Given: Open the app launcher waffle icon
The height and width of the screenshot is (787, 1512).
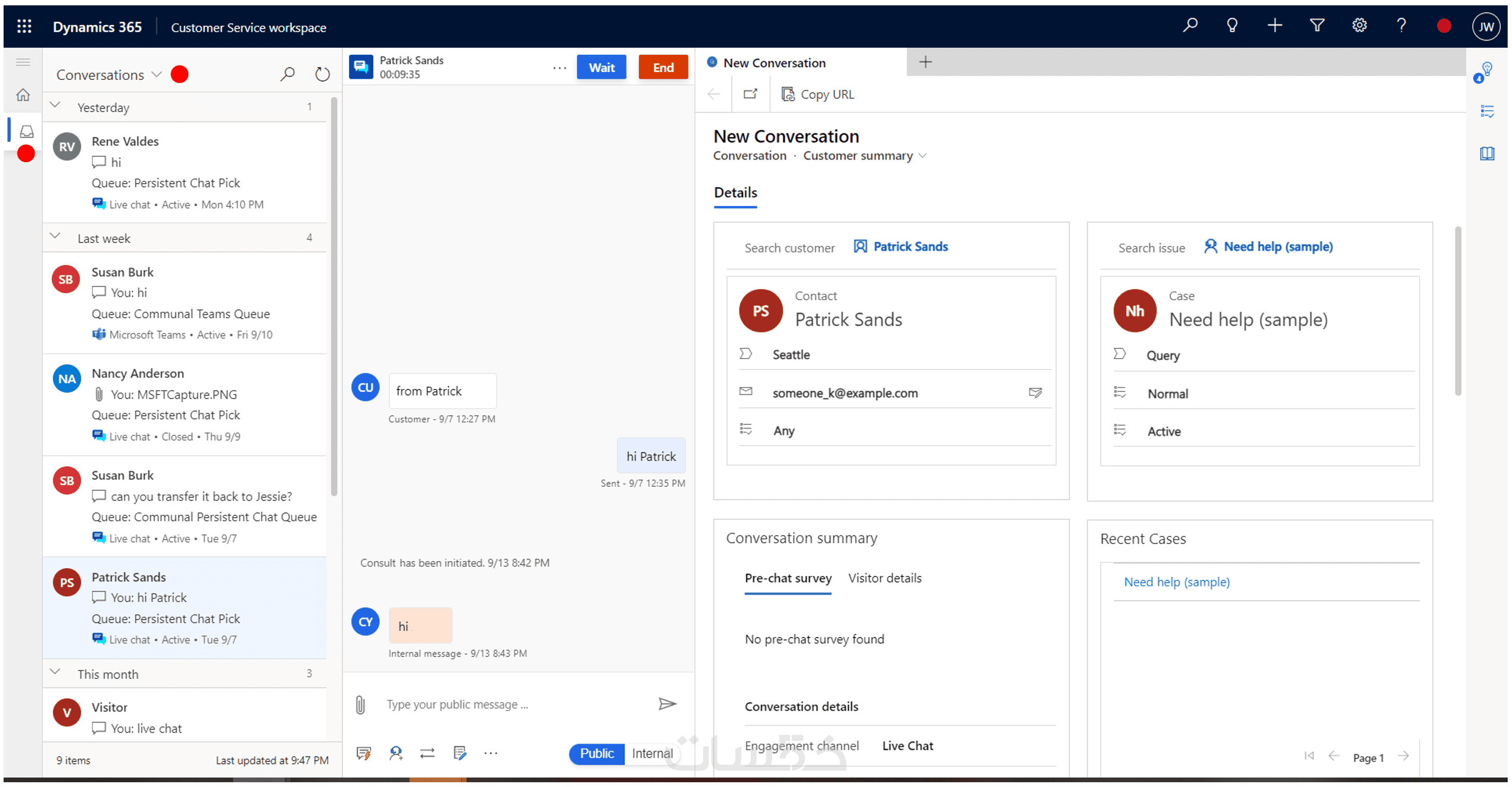Looking at the screenshot, I should [24, 26].
